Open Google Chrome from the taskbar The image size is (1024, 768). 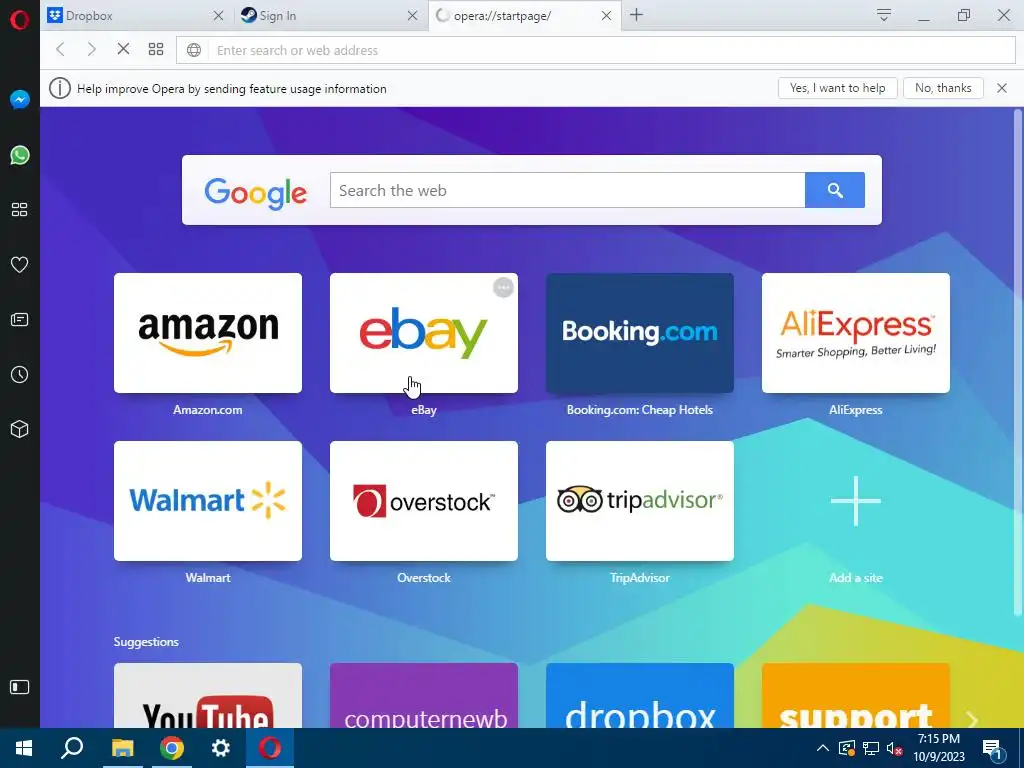pos(172,748)
